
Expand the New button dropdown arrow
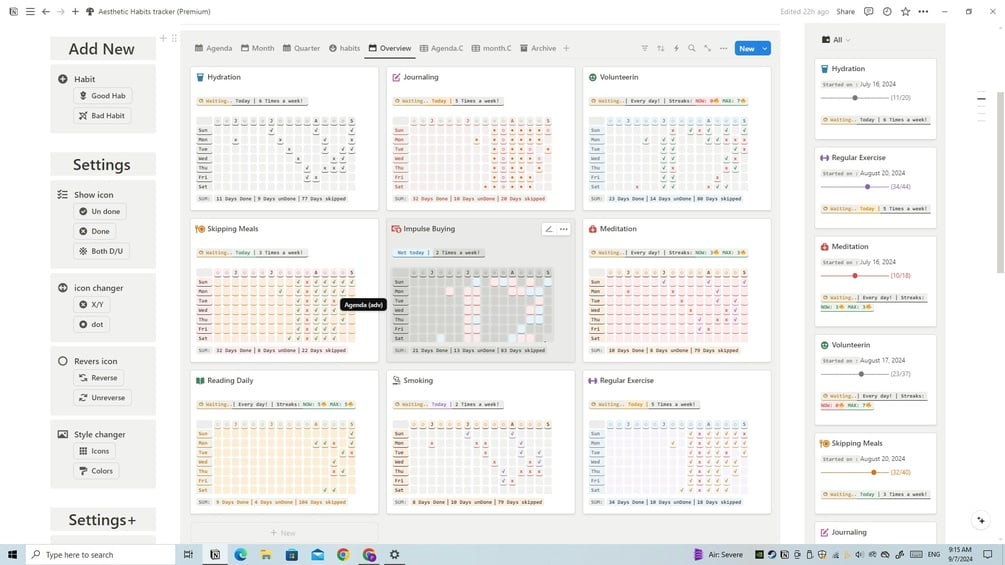click(x=765, y=49)
